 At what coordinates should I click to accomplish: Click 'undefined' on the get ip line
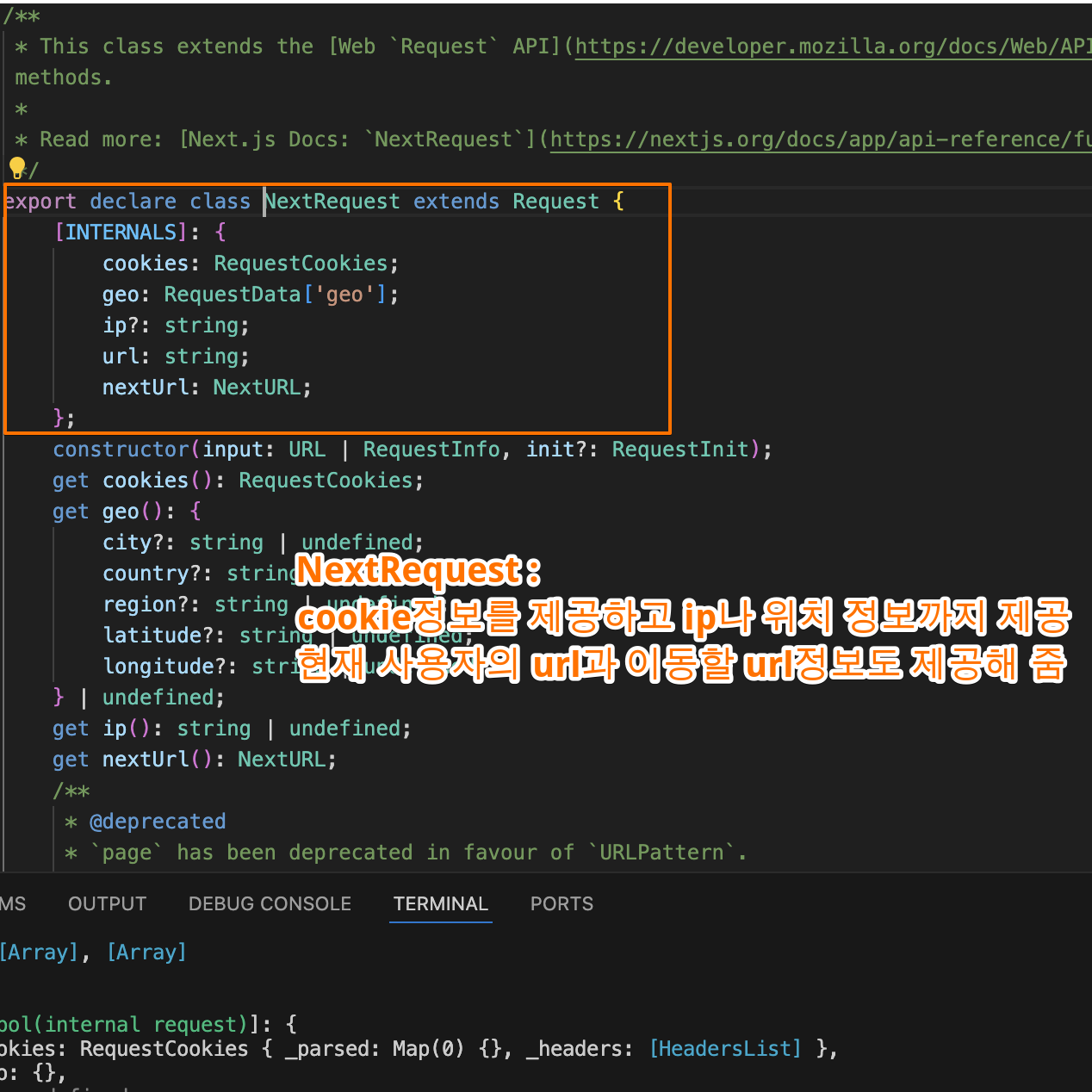344,729
